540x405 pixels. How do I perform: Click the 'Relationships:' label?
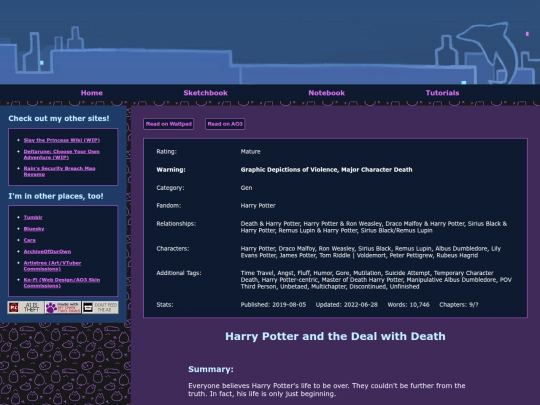coord(176,224)
